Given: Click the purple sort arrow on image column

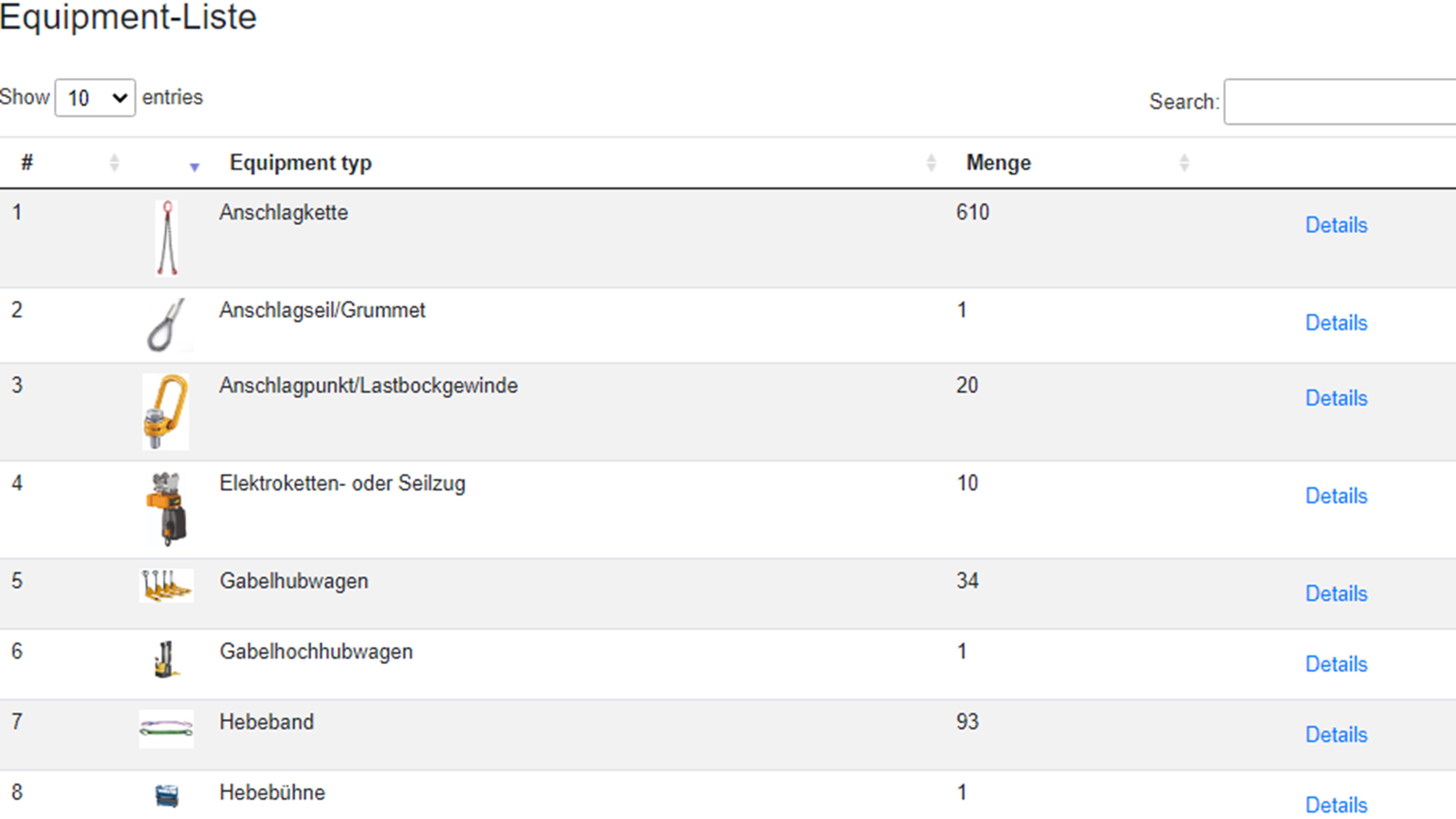Looking at the screenshot, I should [x=194, y=167].
